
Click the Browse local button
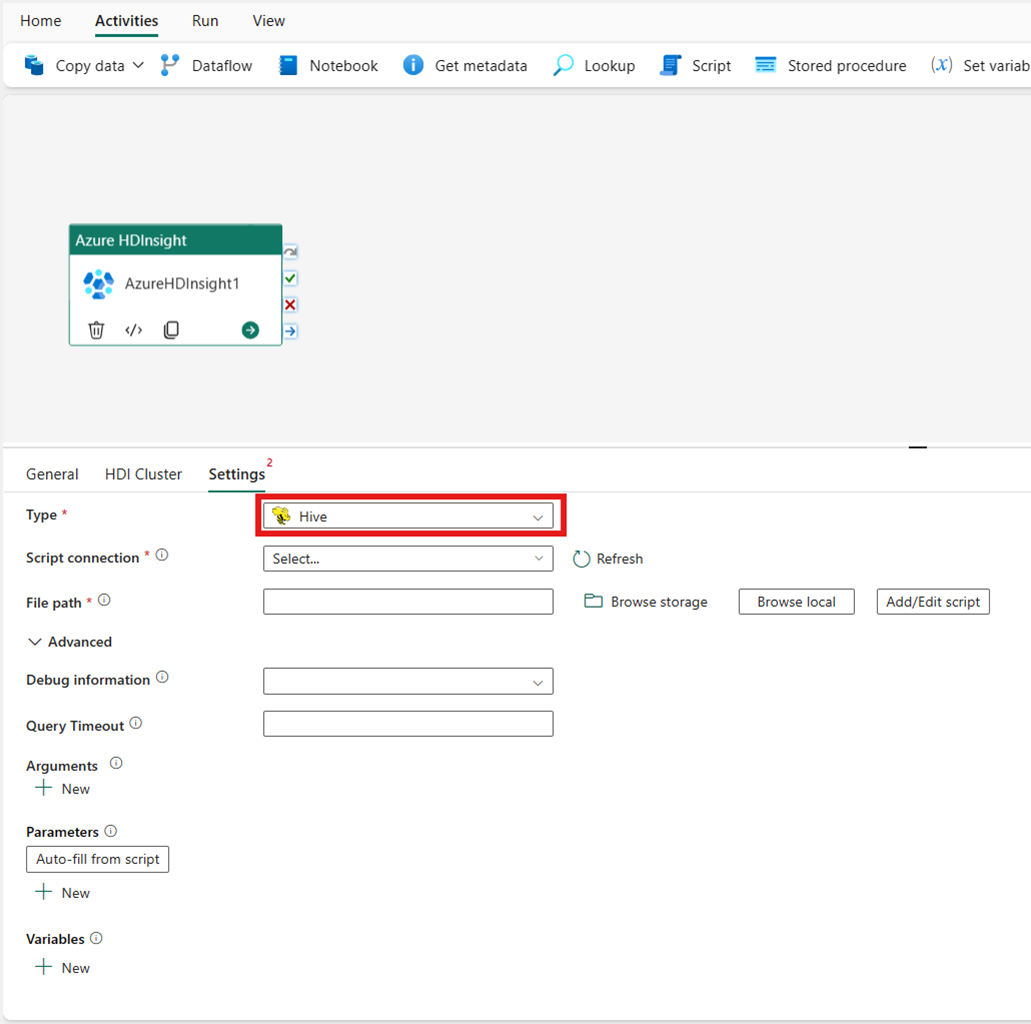point(796,602)
